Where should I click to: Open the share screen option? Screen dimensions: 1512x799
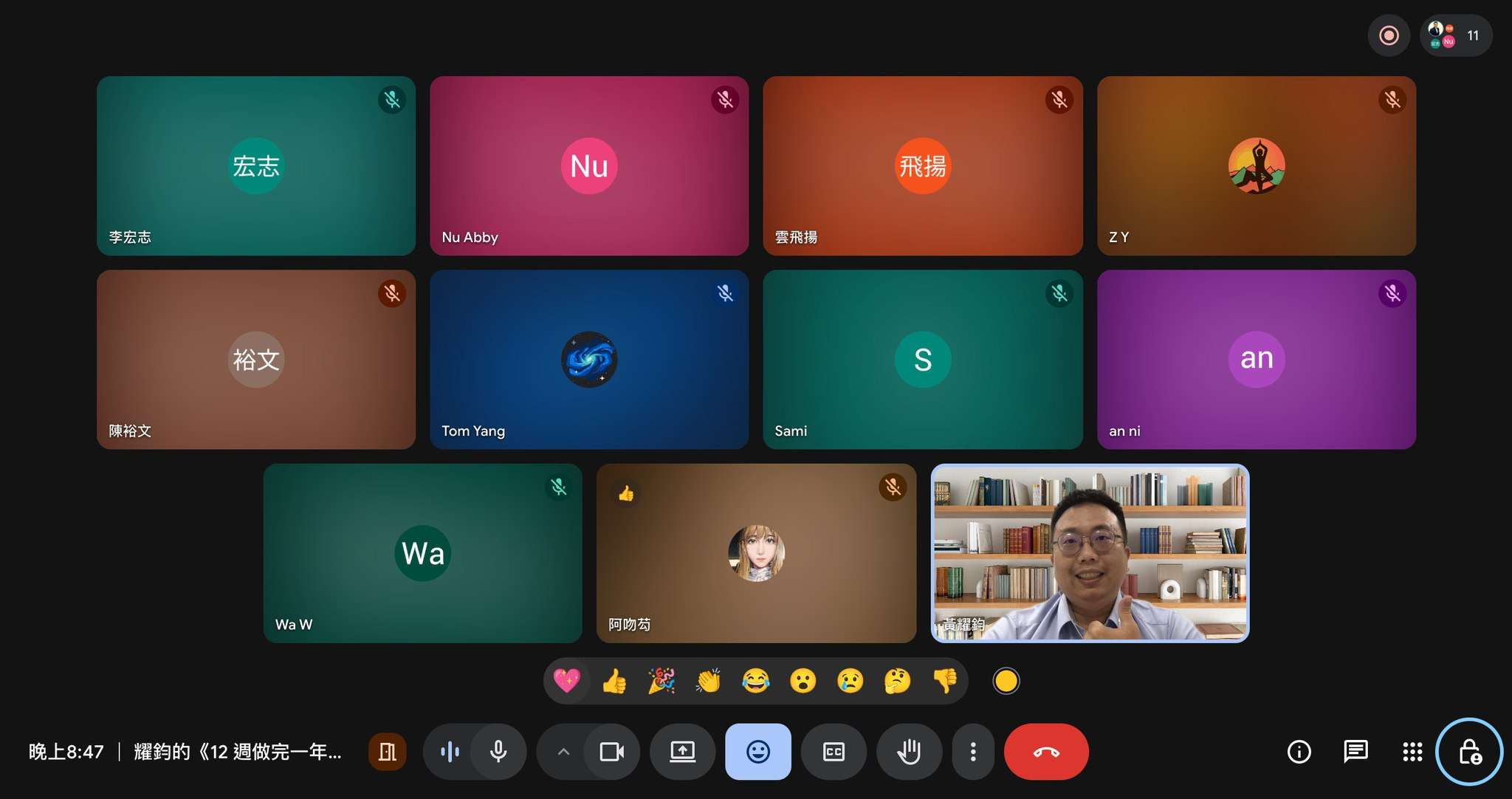(682, 752)
